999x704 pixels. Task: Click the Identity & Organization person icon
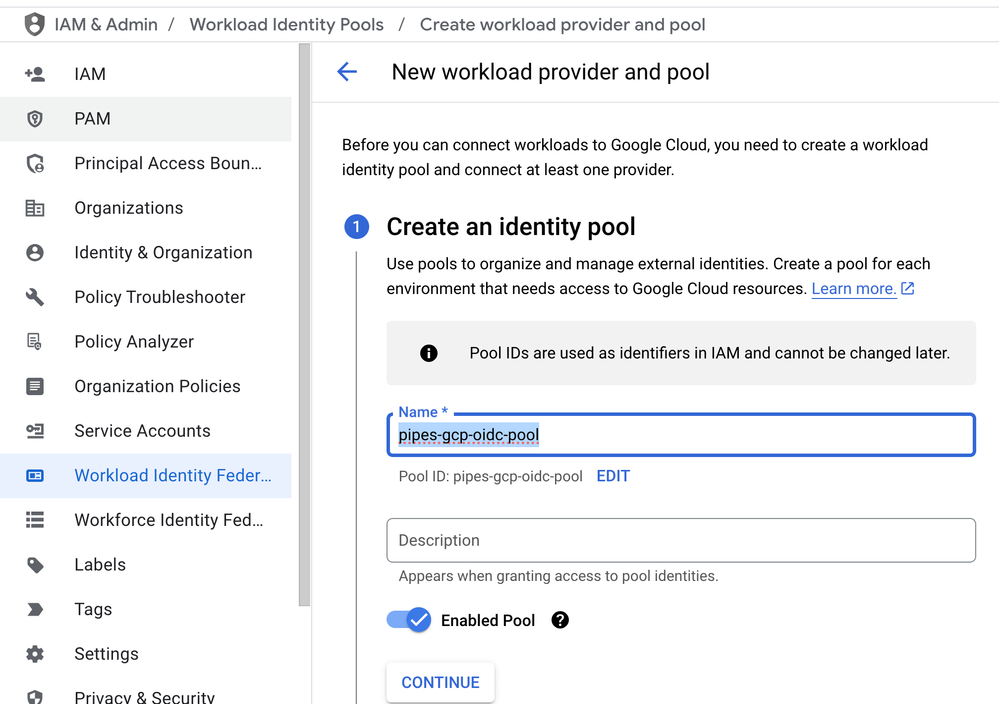pyautogui.click(x=34, y=253)
